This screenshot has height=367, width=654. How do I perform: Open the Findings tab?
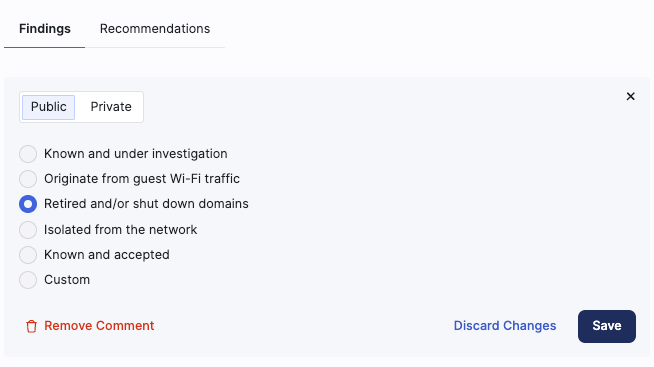point(45,29)
